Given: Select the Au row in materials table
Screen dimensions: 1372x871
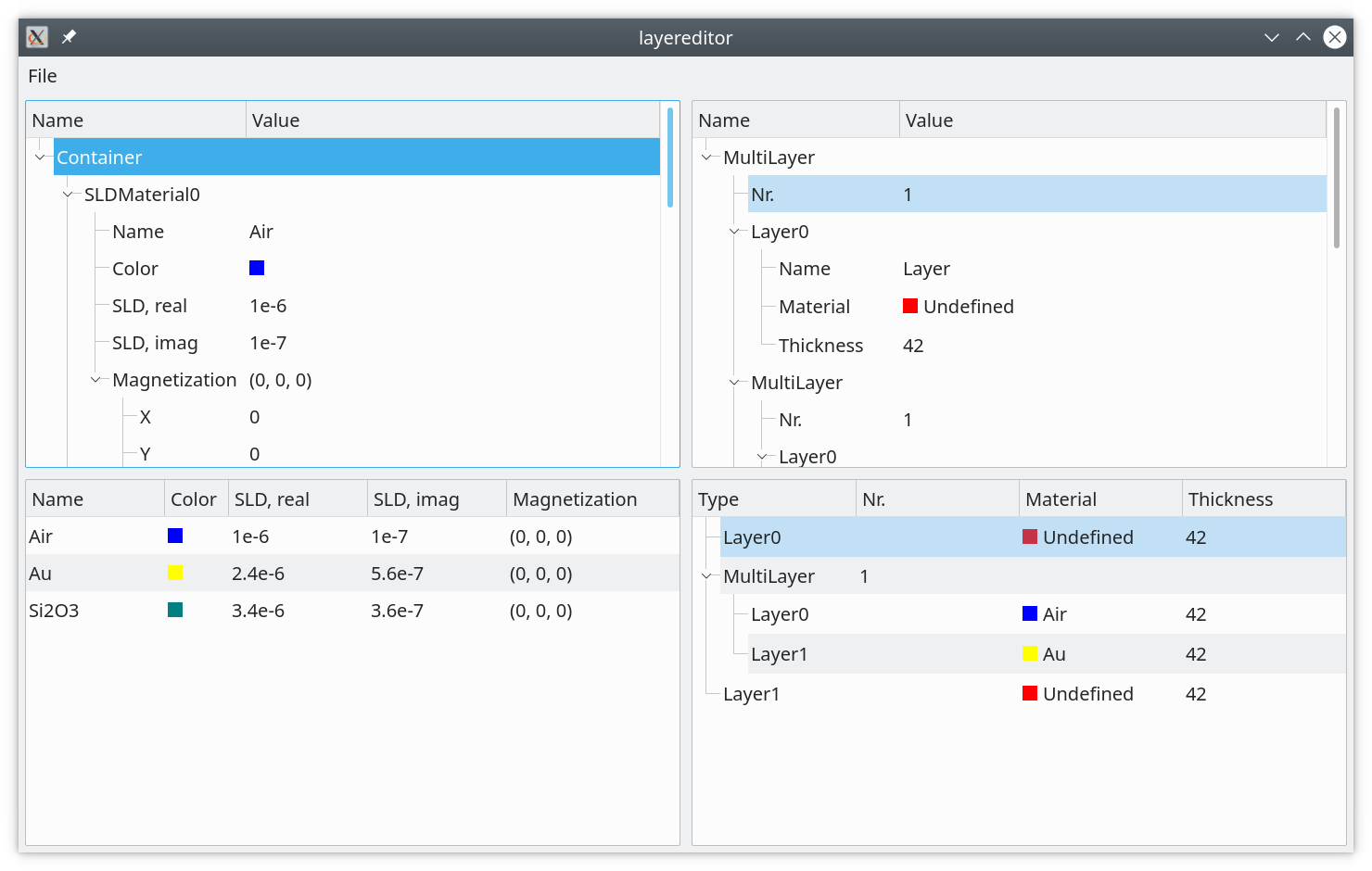Looking at the screenshot, I should point(352,573).
